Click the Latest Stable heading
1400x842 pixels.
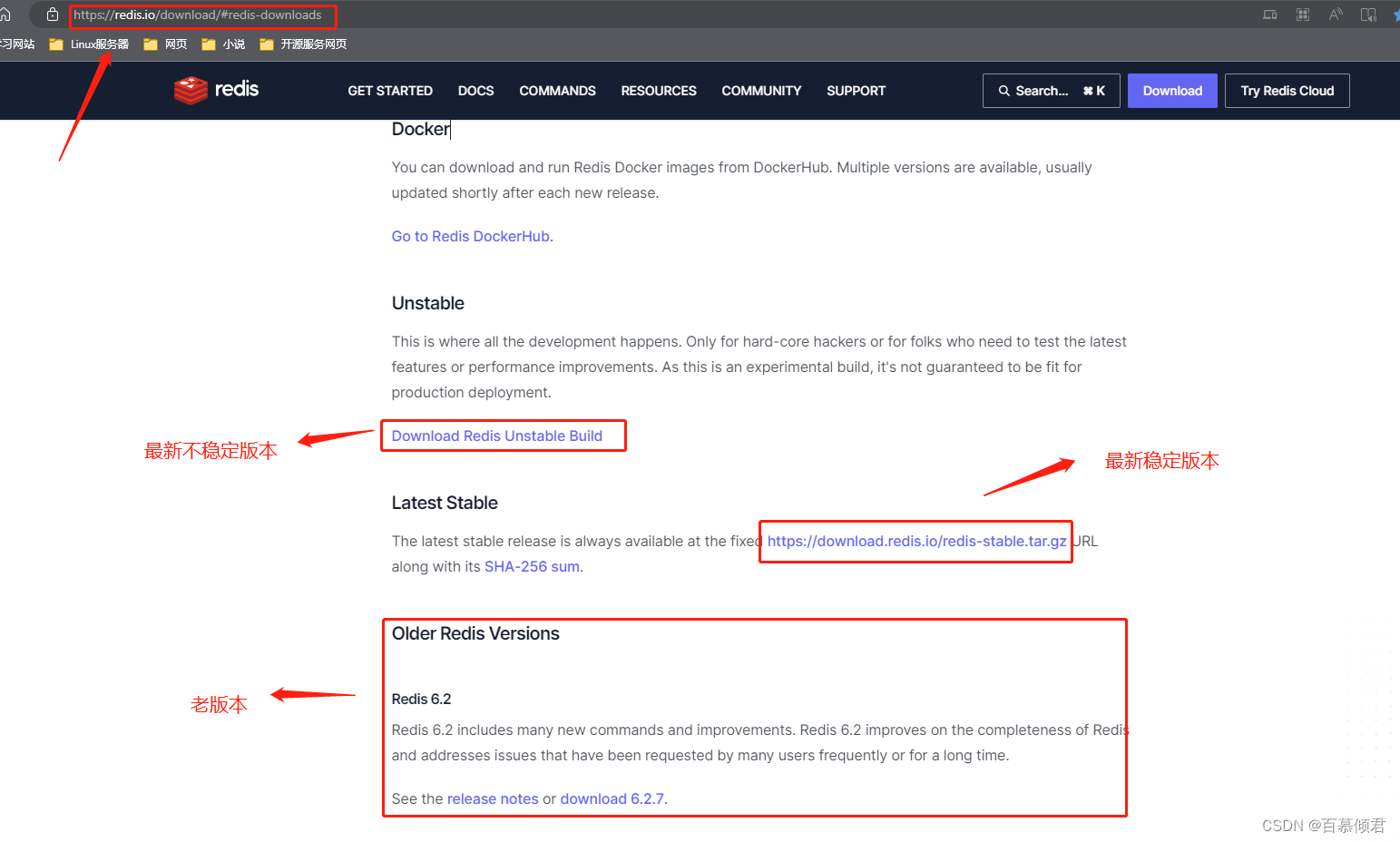445,503
